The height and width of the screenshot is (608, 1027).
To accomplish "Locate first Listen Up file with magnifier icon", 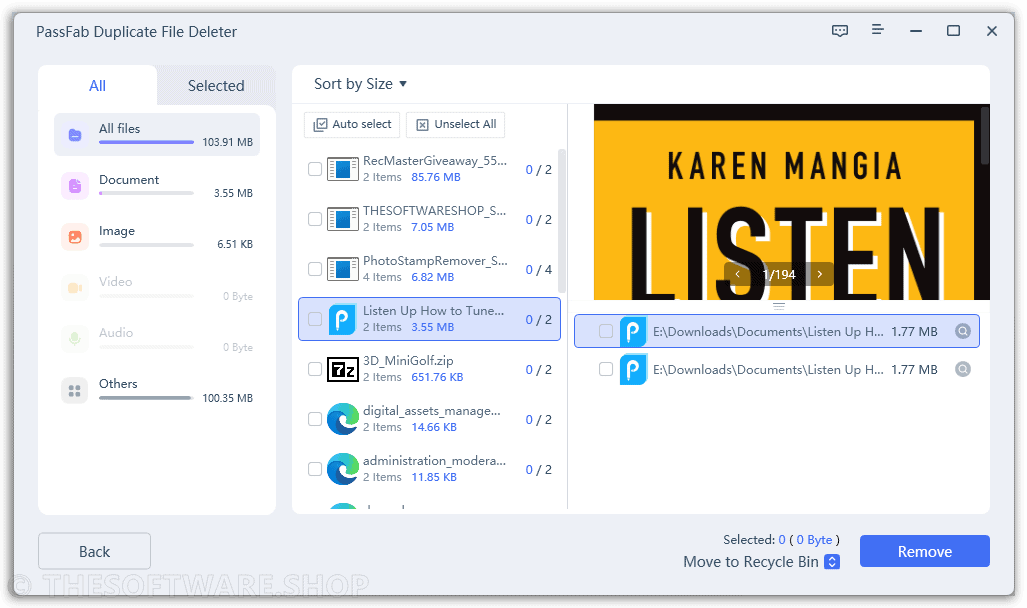I will (963, 332).
